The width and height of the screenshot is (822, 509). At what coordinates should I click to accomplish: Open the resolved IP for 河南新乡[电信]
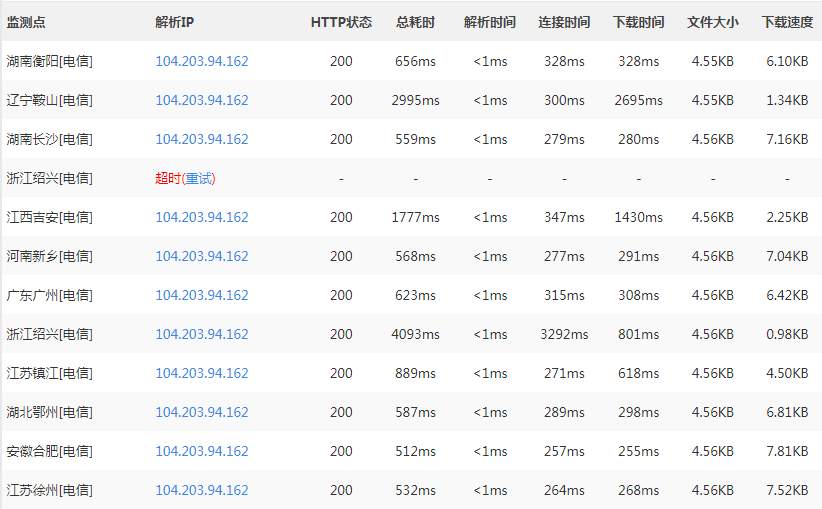tap(202, 257)
